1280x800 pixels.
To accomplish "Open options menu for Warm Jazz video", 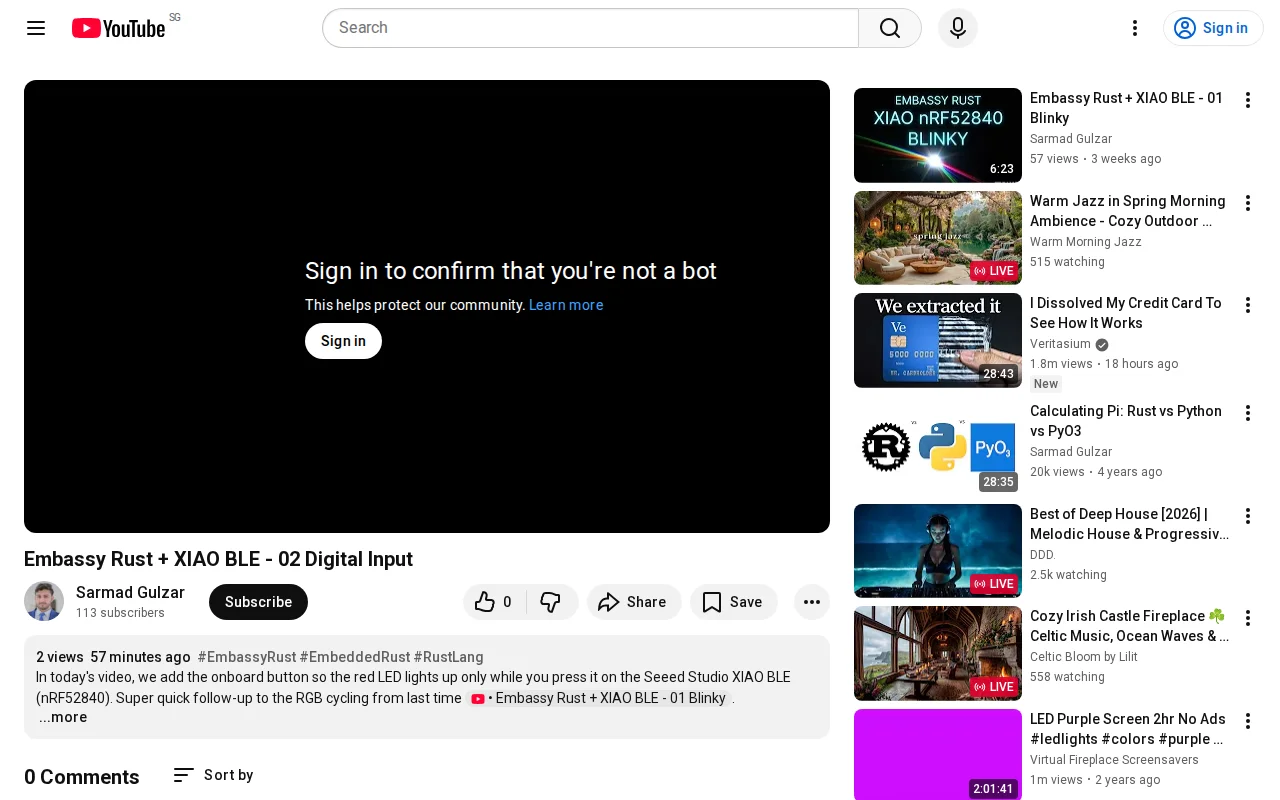I will [x=1248, y=203].
